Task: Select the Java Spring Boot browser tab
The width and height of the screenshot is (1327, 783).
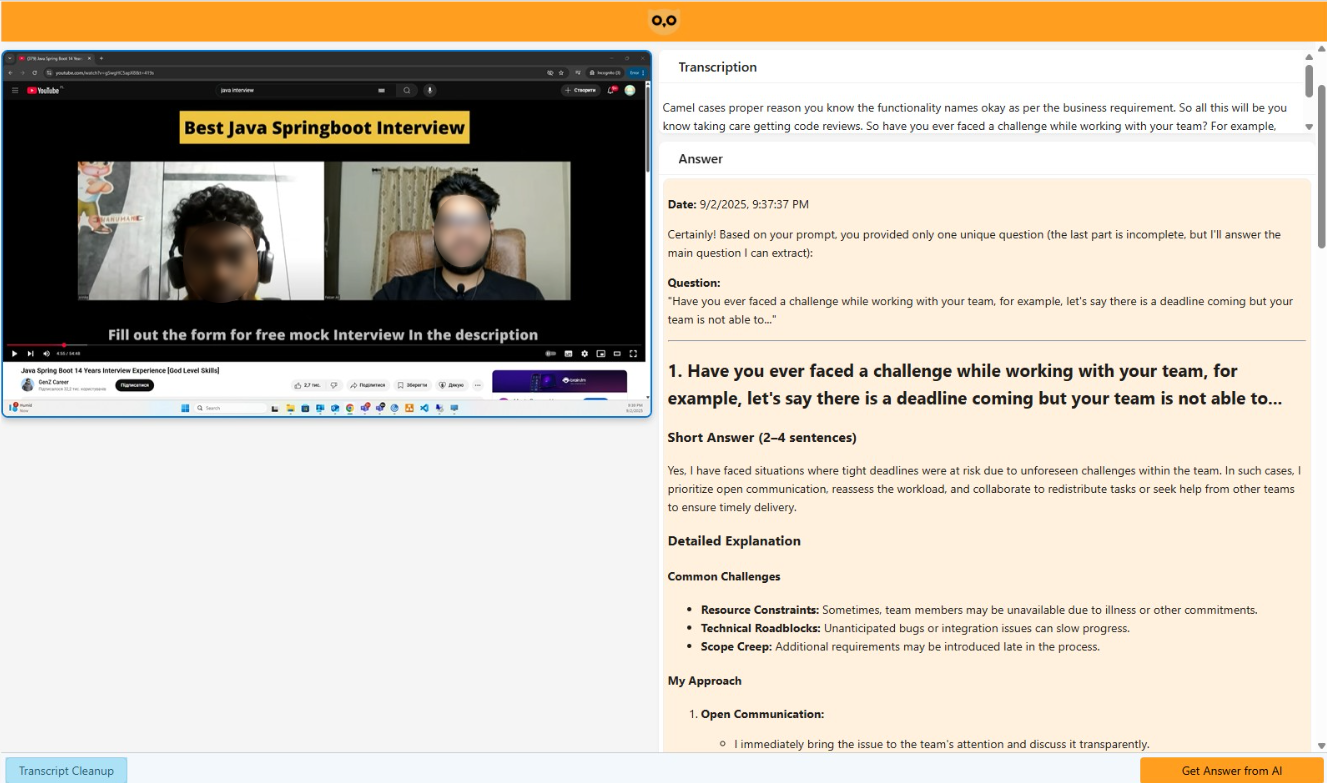Action: [x=55, y=58]
